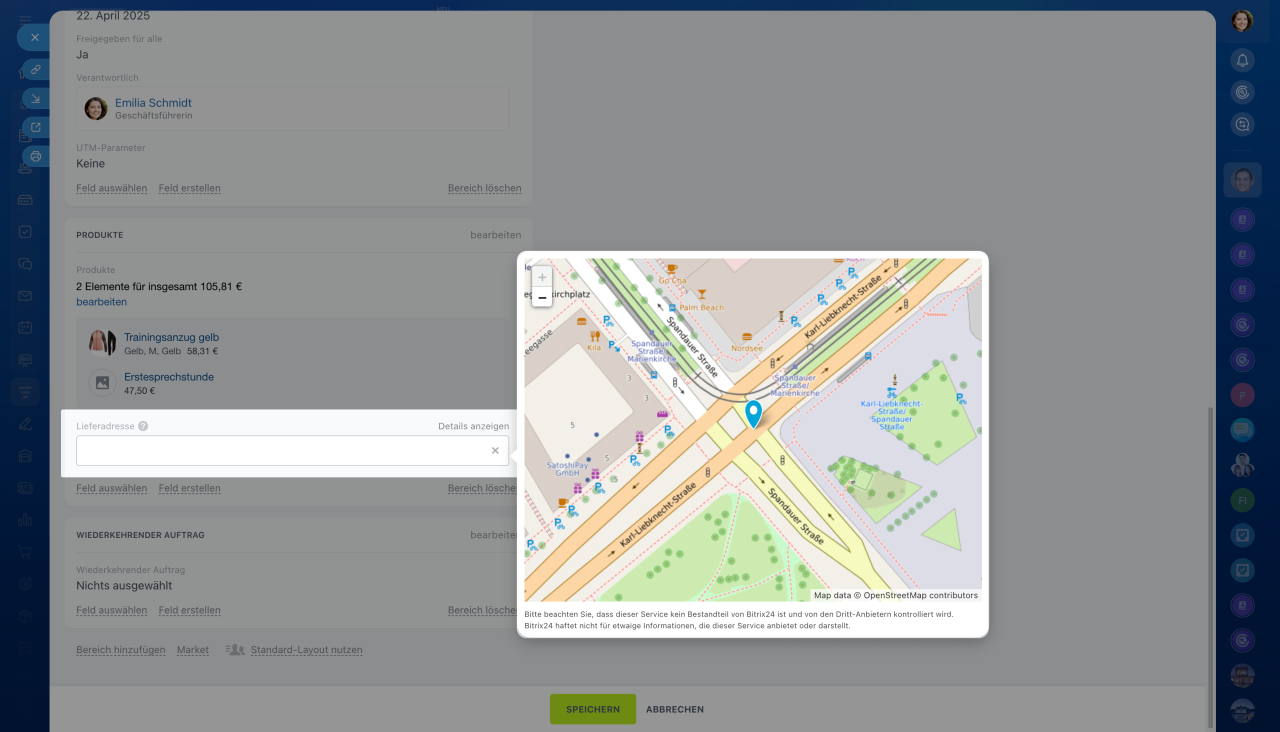Click the blue location pin on map
1280x732 pixels.
[753, 413]
